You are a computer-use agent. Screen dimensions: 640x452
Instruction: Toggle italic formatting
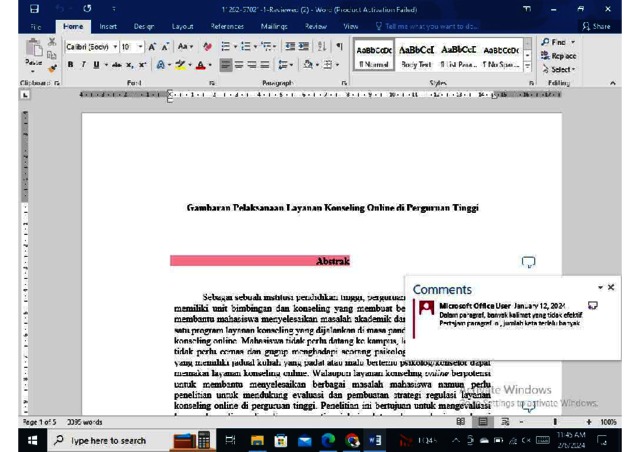click(85, 62)
